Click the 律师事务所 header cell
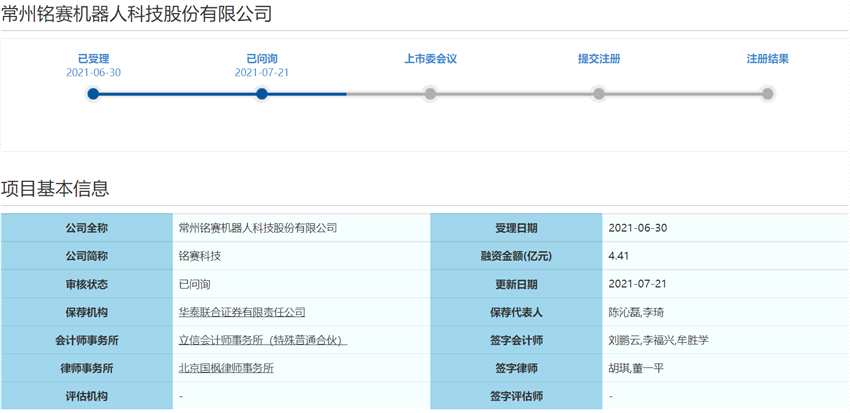Screen dimensions: 850x413 (87, 369)
